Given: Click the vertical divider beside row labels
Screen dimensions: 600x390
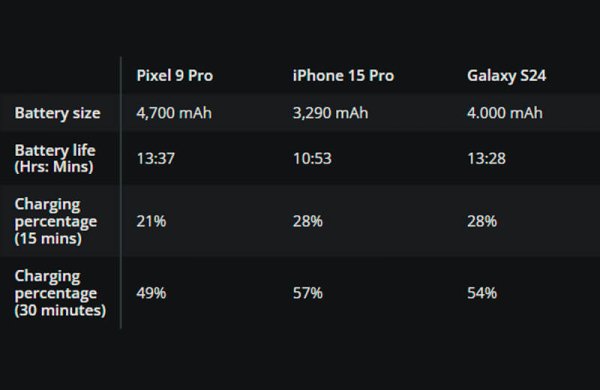Looking at the screenshot, I should tap(121, 193).
